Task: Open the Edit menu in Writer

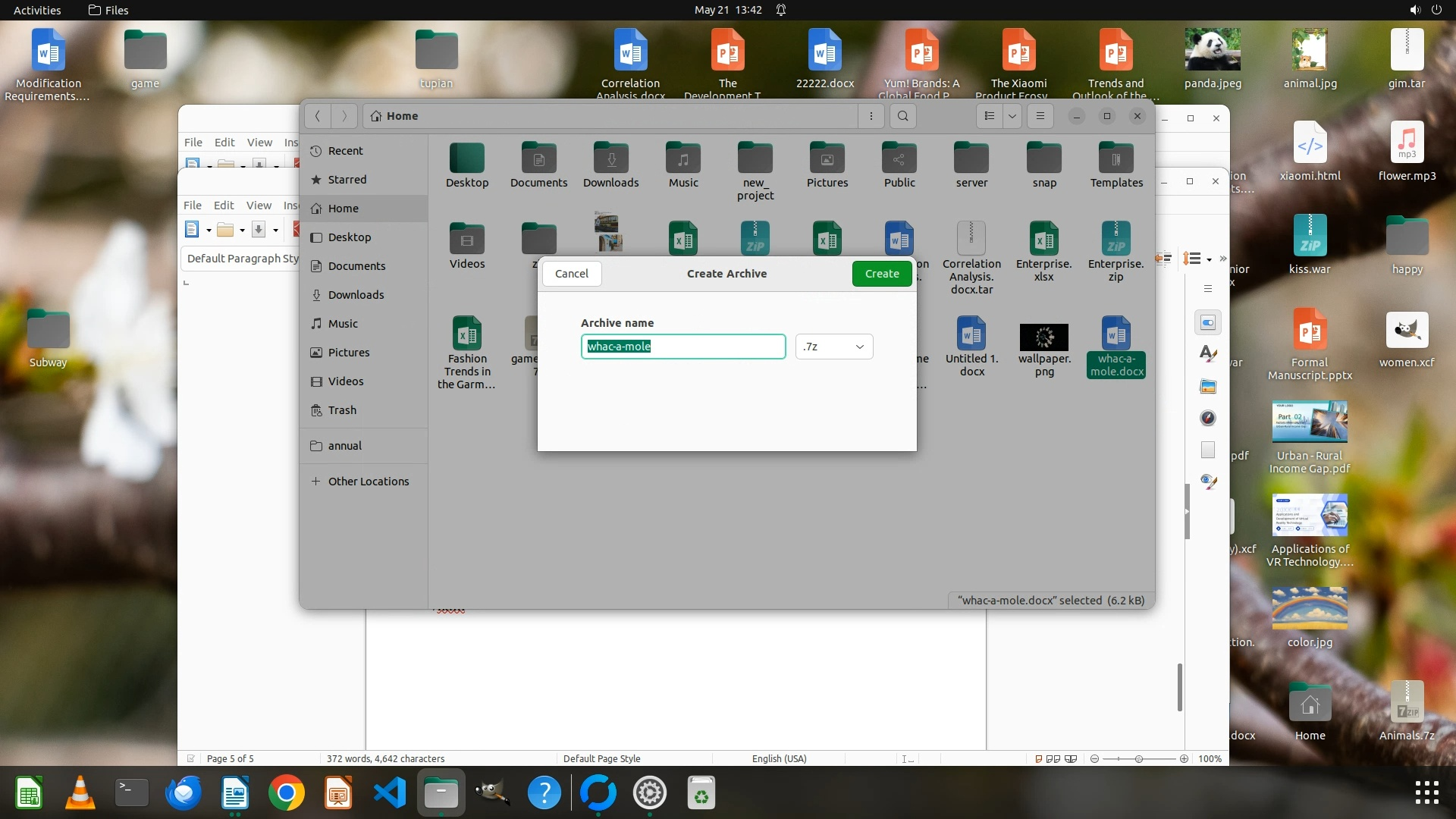Action: (224, 205)
